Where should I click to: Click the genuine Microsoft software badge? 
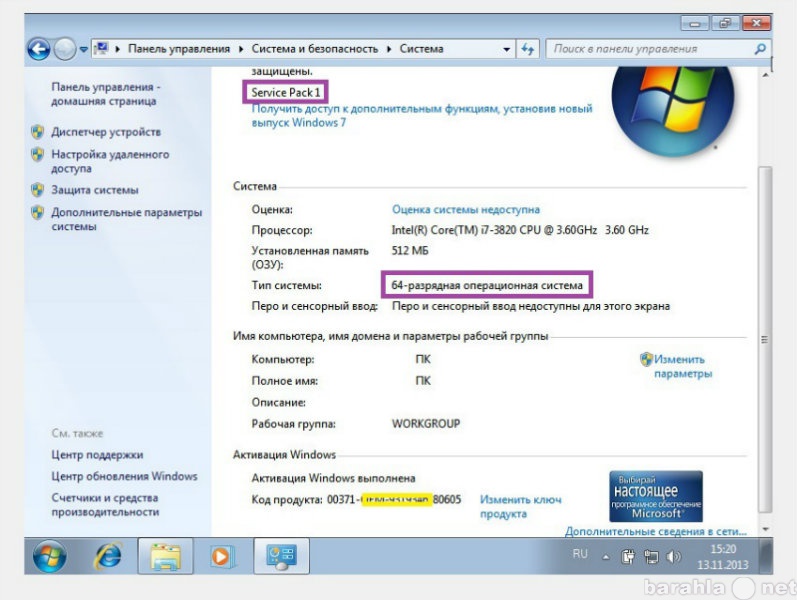(656, 496)
